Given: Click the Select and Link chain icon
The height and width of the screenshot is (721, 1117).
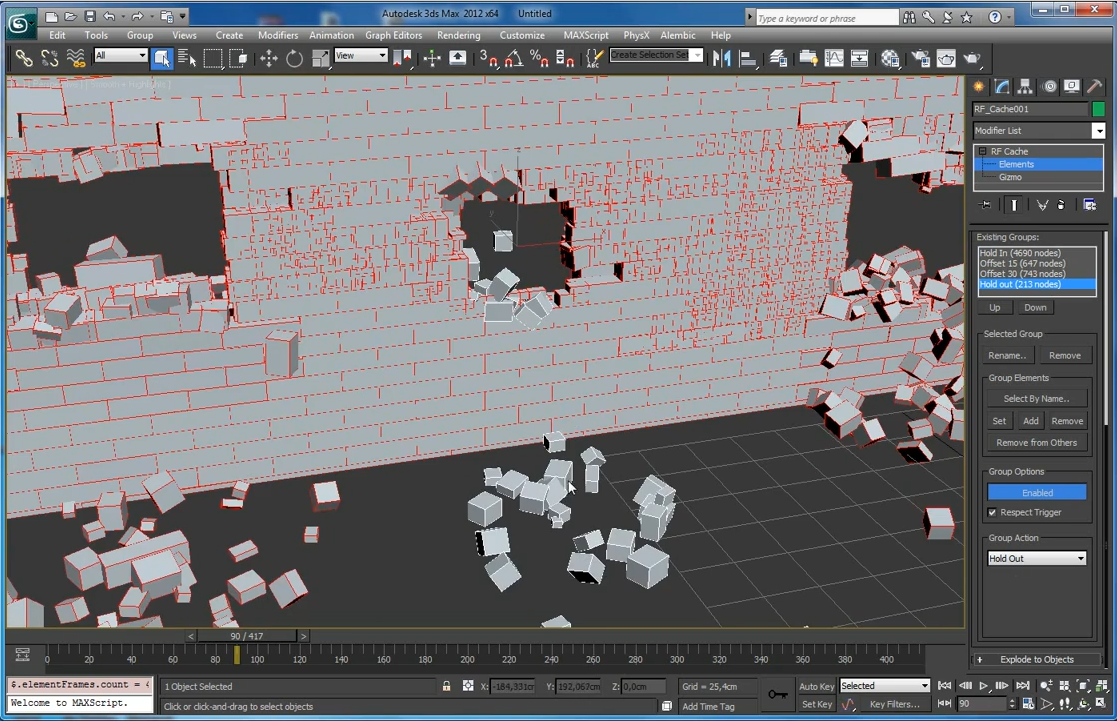Looking at the screenshot, I should coord(24,58).
